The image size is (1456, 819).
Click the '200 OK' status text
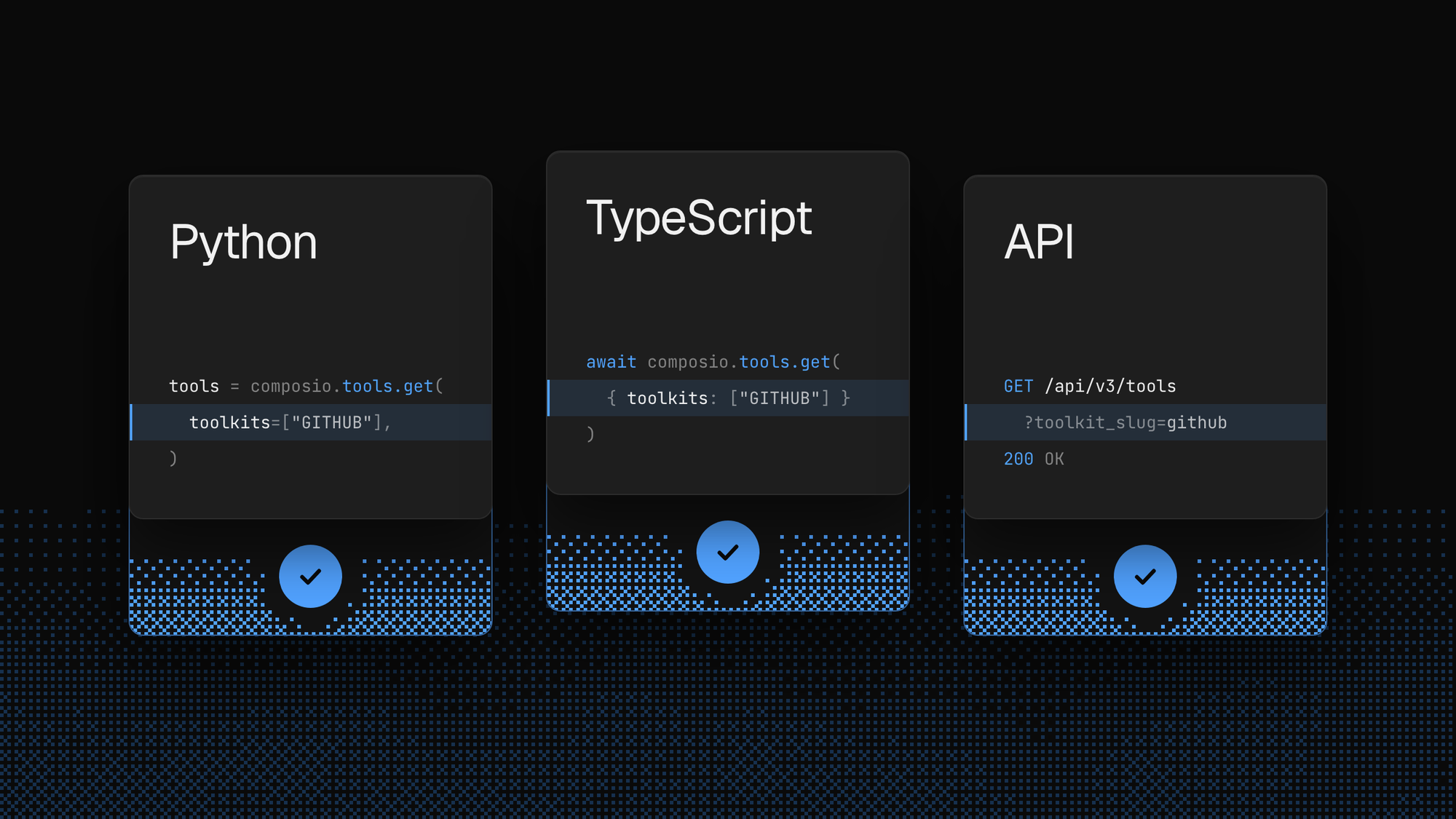(1034, 459)
